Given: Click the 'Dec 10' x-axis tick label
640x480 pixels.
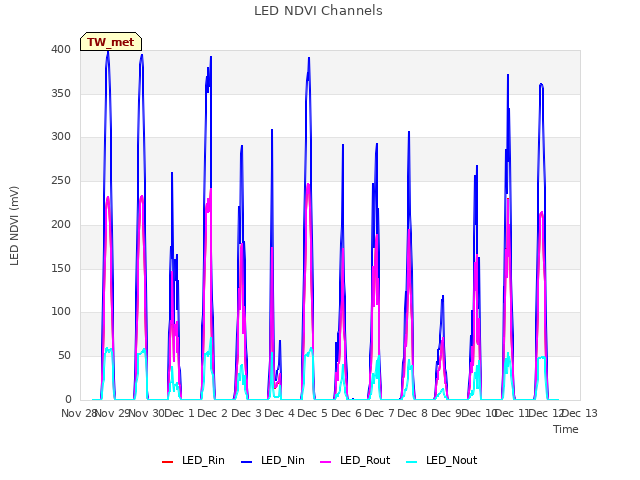Looking at the screenshot, I should (x=478, y=413).
